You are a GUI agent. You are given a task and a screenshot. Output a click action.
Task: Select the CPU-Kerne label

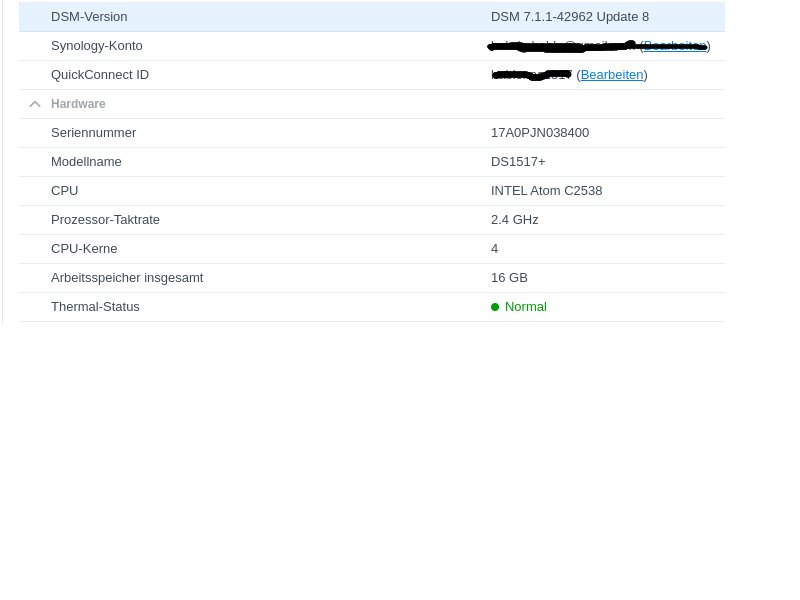[x=84, y=249]
